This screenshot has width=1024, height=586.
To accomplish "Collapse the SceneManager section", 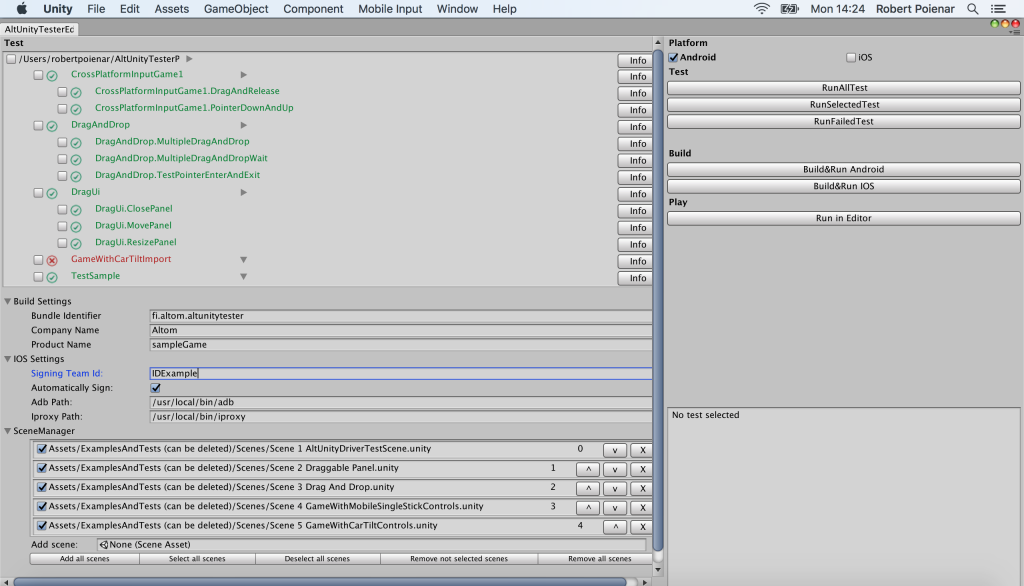I will [7, 431].
